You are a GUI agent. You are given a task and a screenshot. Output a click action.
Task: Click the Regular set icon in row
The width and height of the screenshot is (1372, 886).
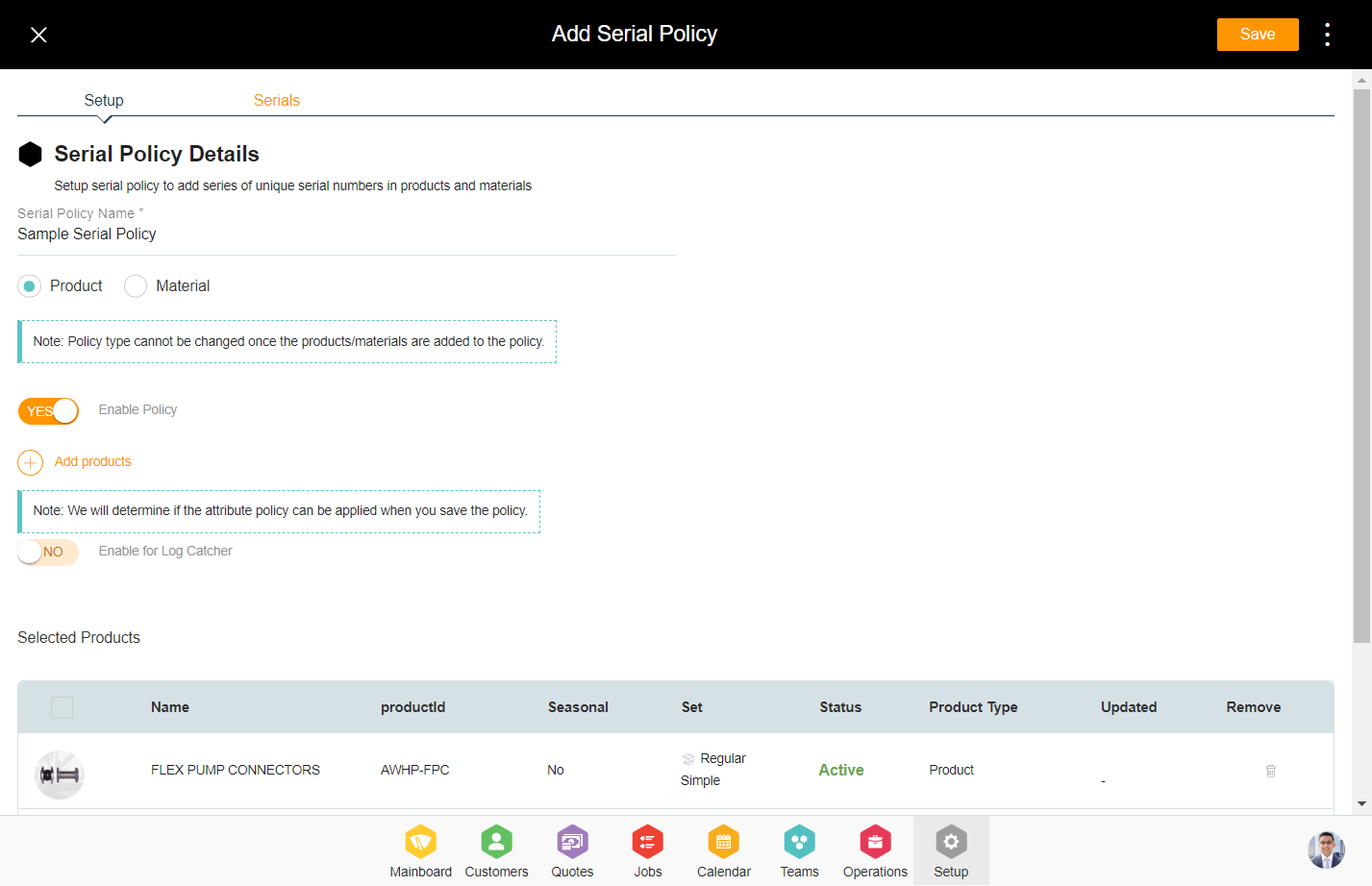click(688, 759)
